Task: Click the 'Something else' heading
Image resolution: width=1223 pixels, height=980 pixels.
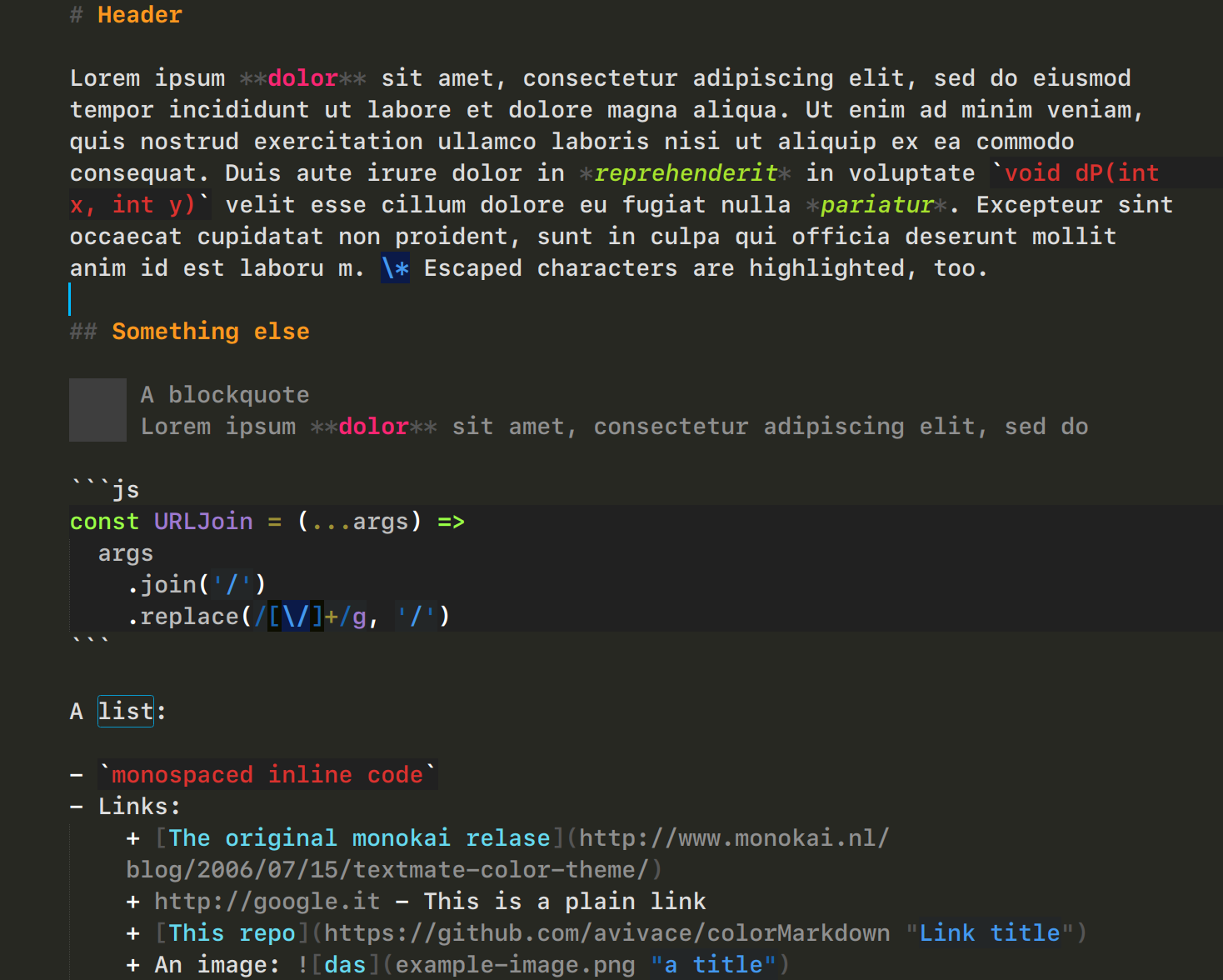Action: click(211, 332)
